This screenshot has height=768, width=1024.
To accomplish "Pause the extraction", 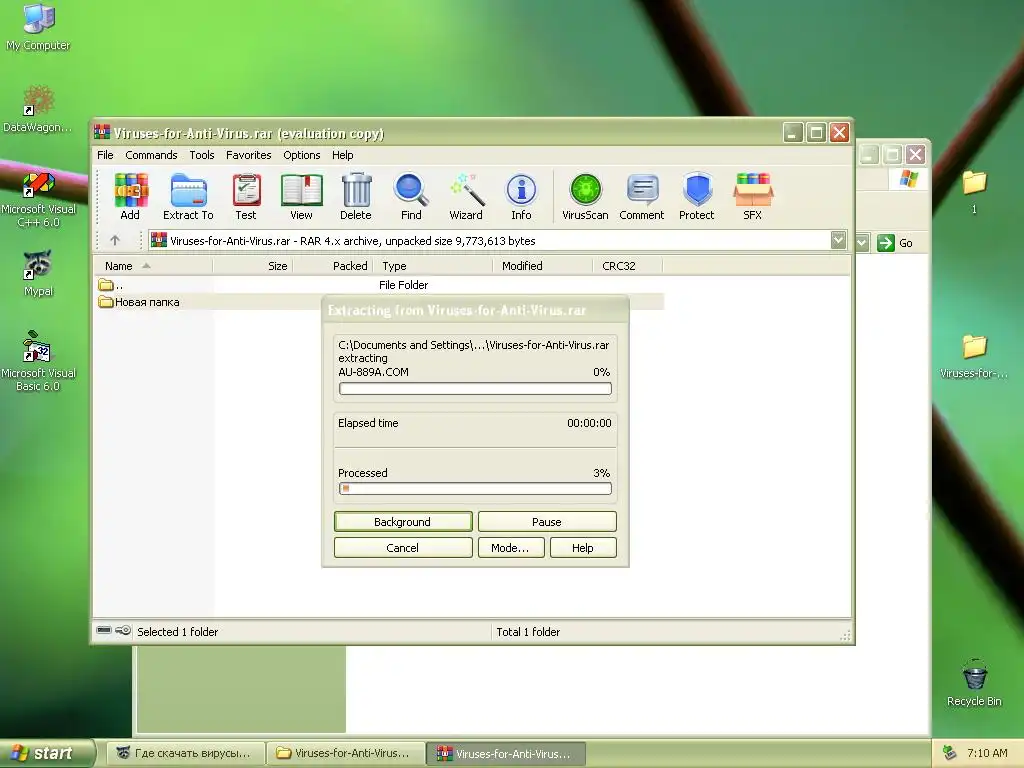I will pyautogui.click(x=547, y=521).
